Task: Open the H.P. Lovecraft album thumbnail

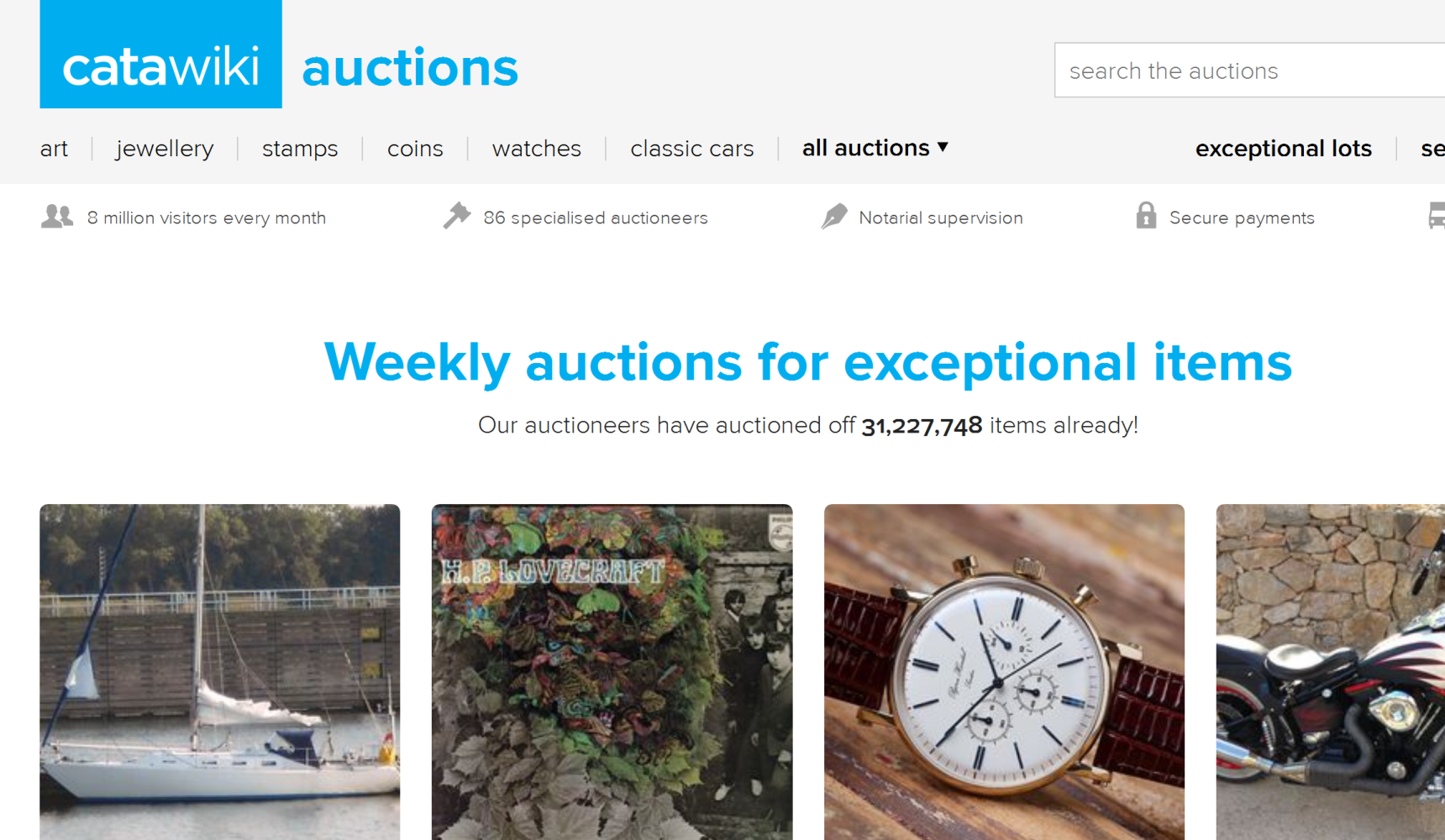Action: pos(612,672)
